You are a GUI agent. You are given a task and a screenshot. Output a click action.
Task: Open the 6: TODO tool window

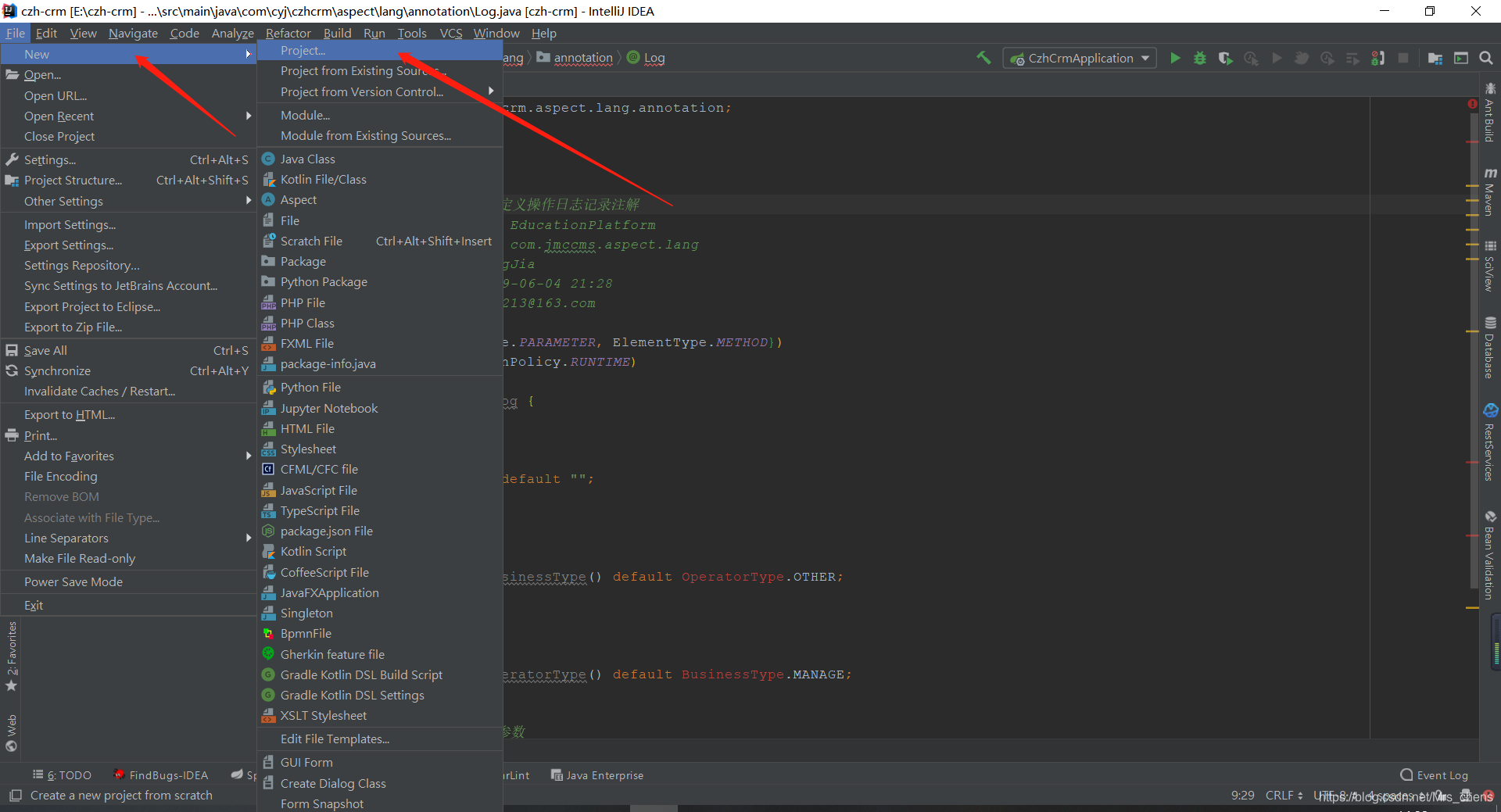coord(62,775)
